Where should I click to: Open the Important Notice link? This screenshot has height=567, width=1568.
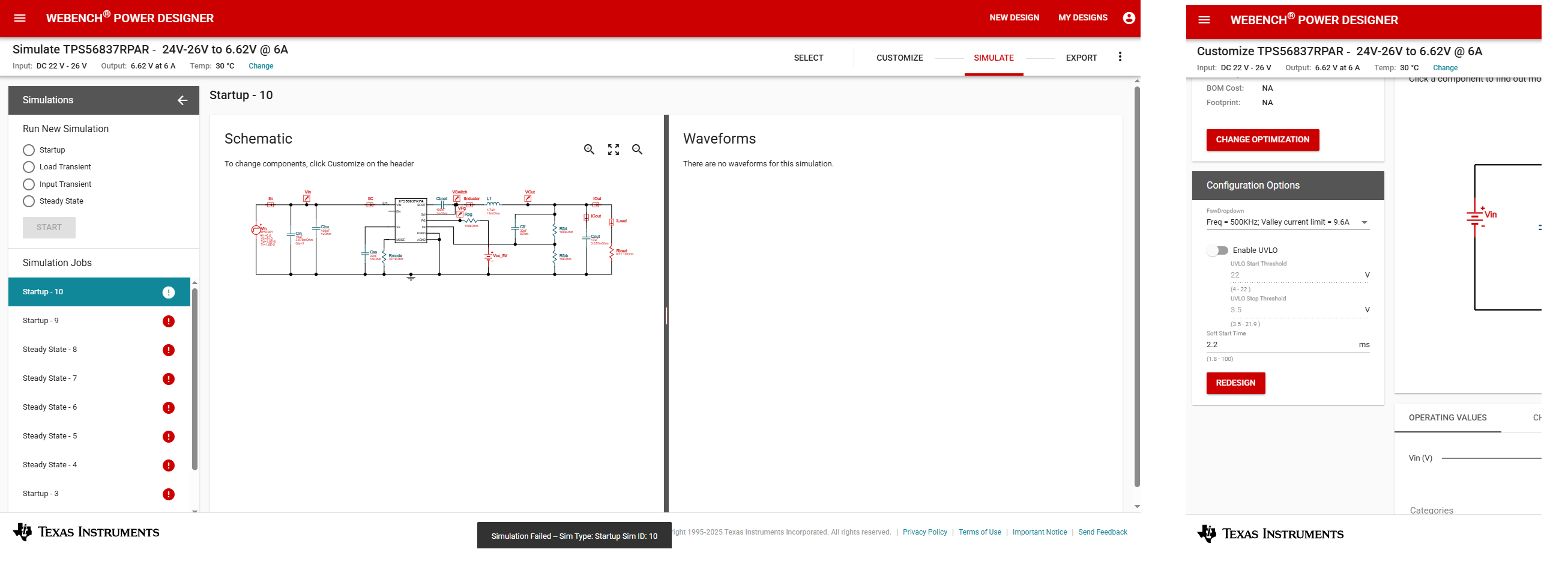coord(1039,532)
